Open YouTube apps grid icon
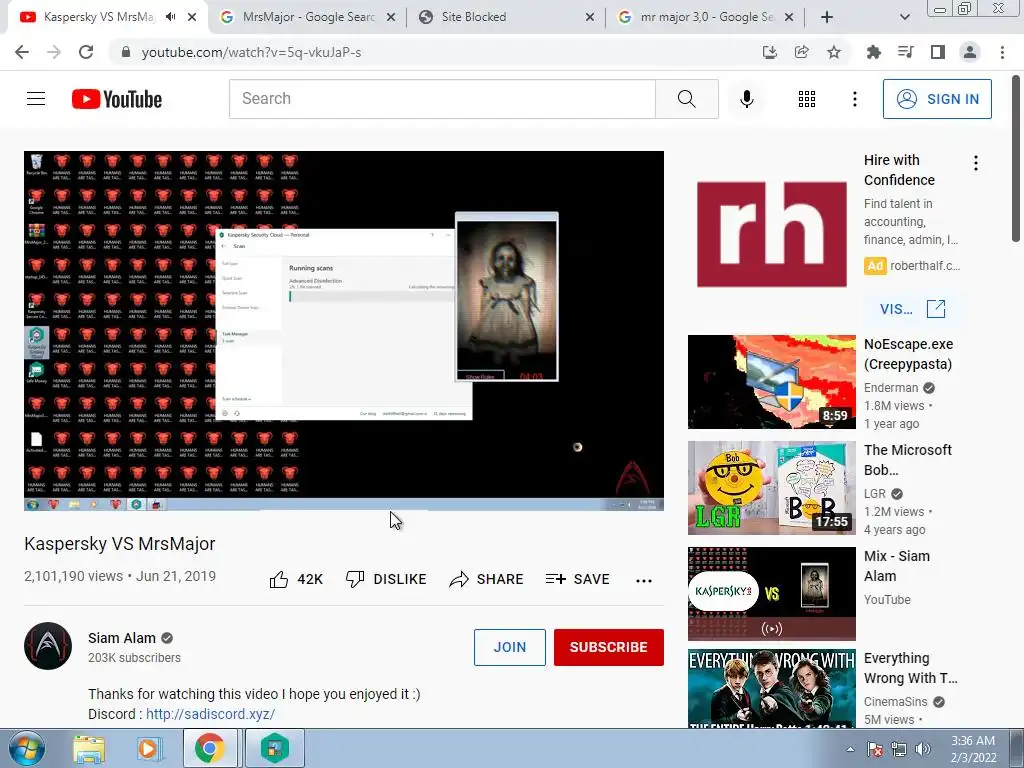This screenshot has height=768, width=1024. pyautogui.click(x=807, y=99)
